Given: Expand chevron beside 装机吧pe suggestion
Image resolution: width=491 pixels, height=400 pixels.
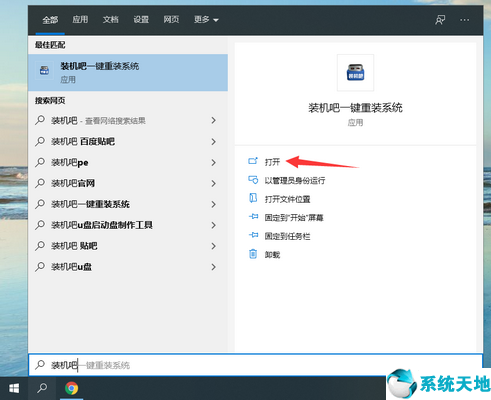Looking at the screenshot, I should pyautogui.click(x=214, y=163).
